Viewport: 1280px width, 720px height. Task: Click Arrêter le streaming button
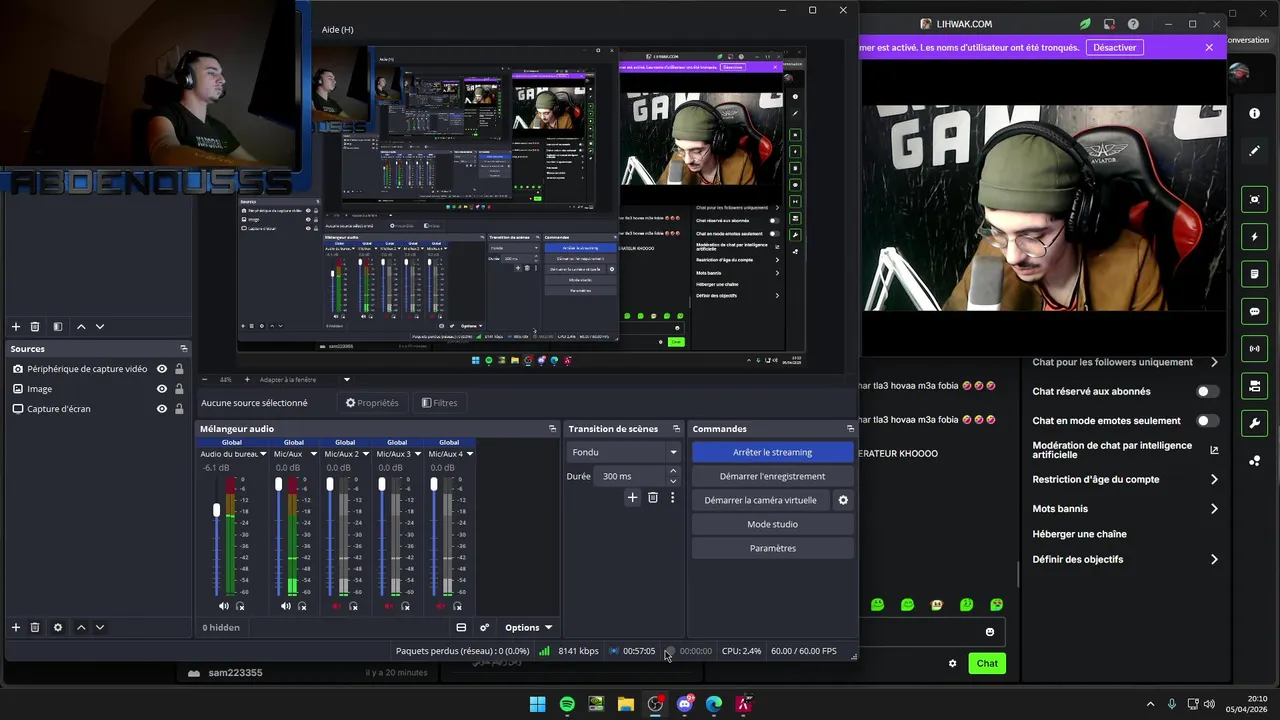772,452
